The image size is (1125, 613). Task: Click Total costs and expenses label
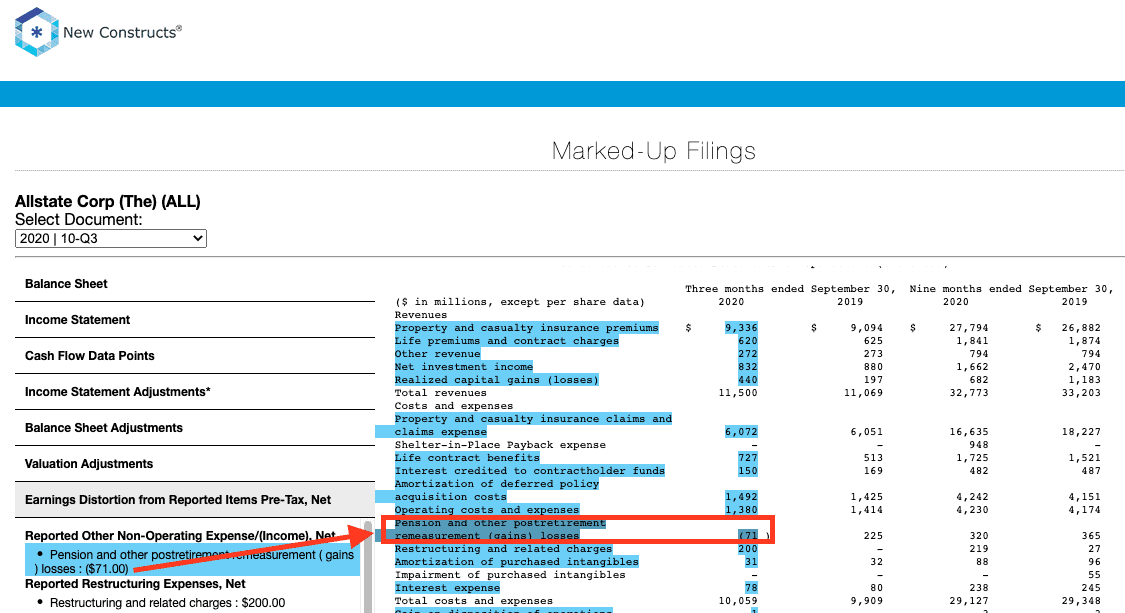(474, 601)
